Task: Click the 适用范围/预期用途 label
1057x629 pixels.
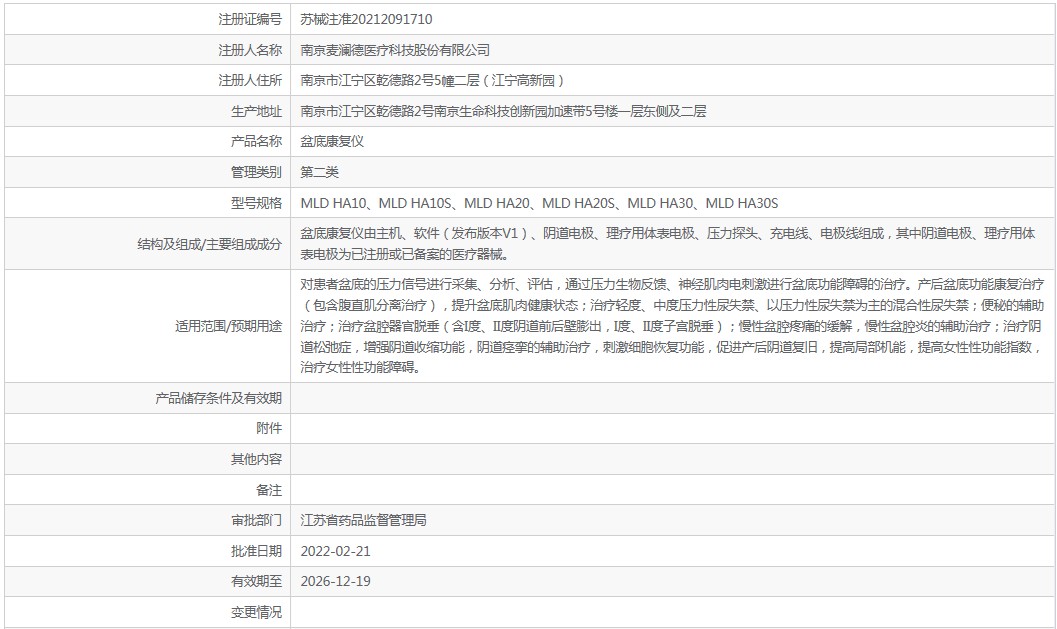Action: pyautogui.click(x=229, y=326)
